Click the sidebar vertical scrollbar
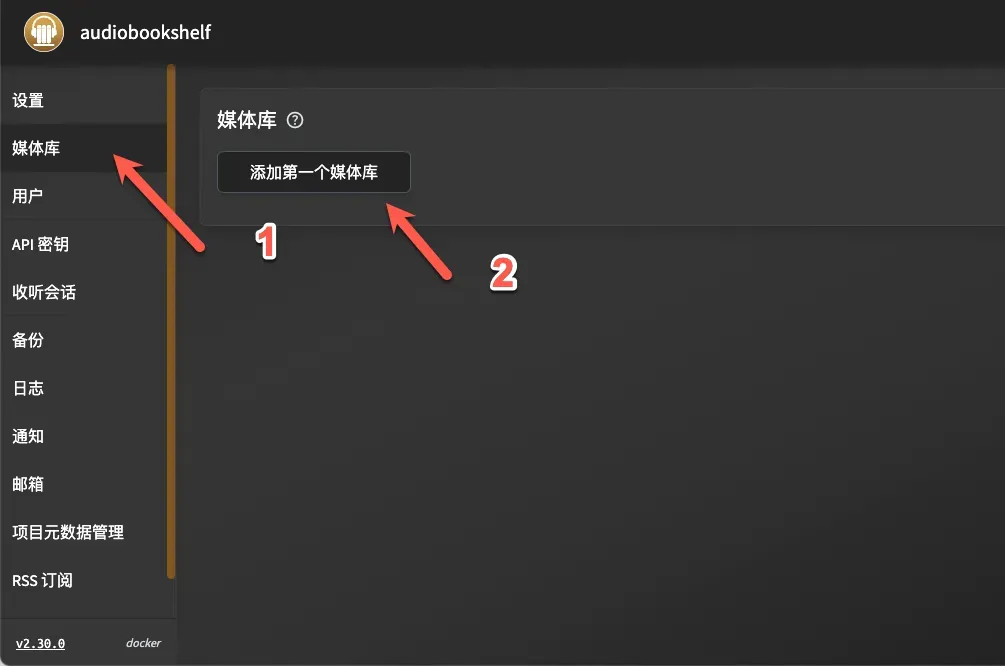This screenshot has width=1005, height=666. tap(171, 321)
